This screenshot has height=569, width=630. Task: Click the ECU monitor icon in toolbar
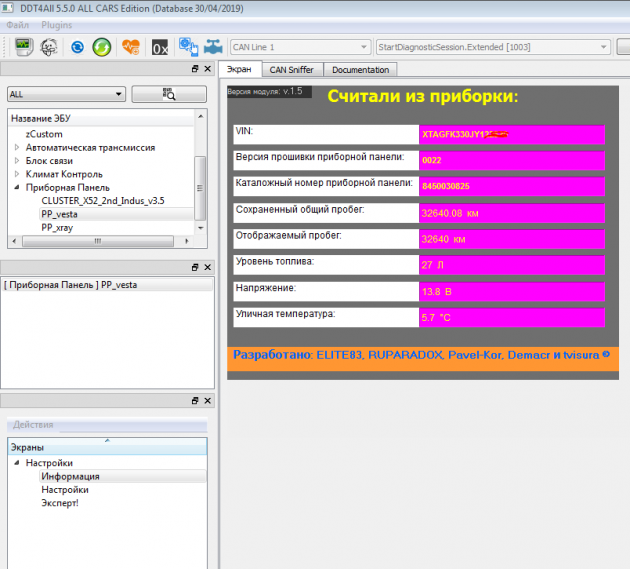pyautogui.click(x=23, y=47)
